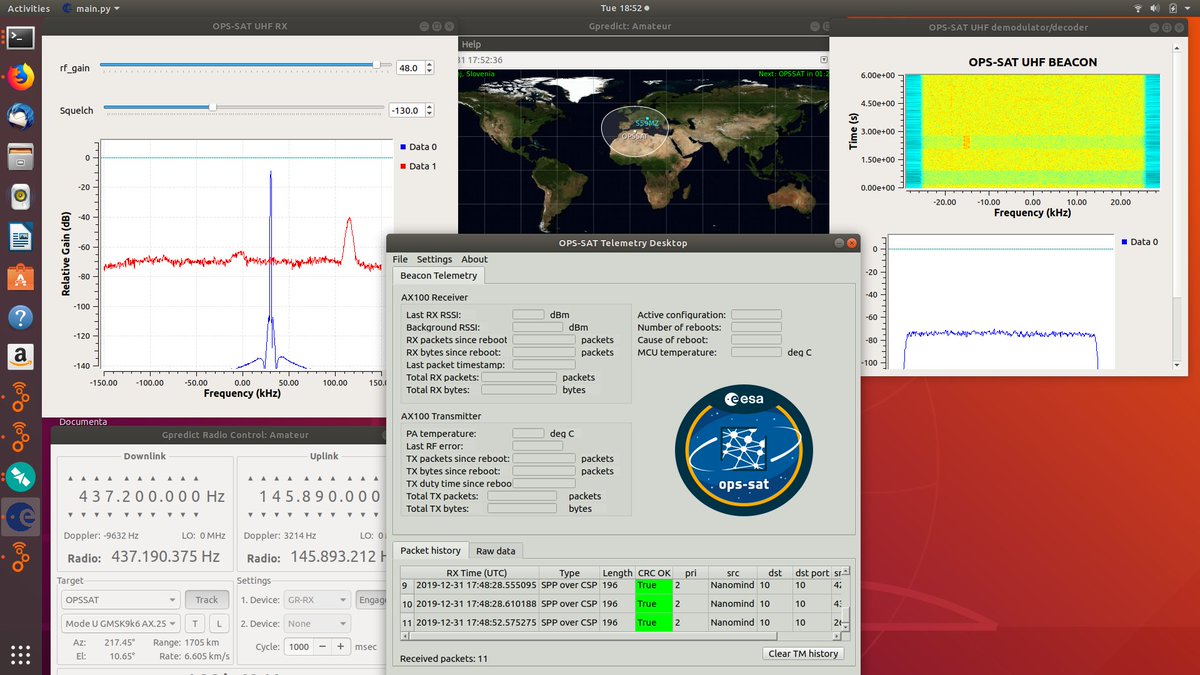1200x675 pixels.
Task: Launch Rhythmbox from the dock
Action: tap(20, 197)
